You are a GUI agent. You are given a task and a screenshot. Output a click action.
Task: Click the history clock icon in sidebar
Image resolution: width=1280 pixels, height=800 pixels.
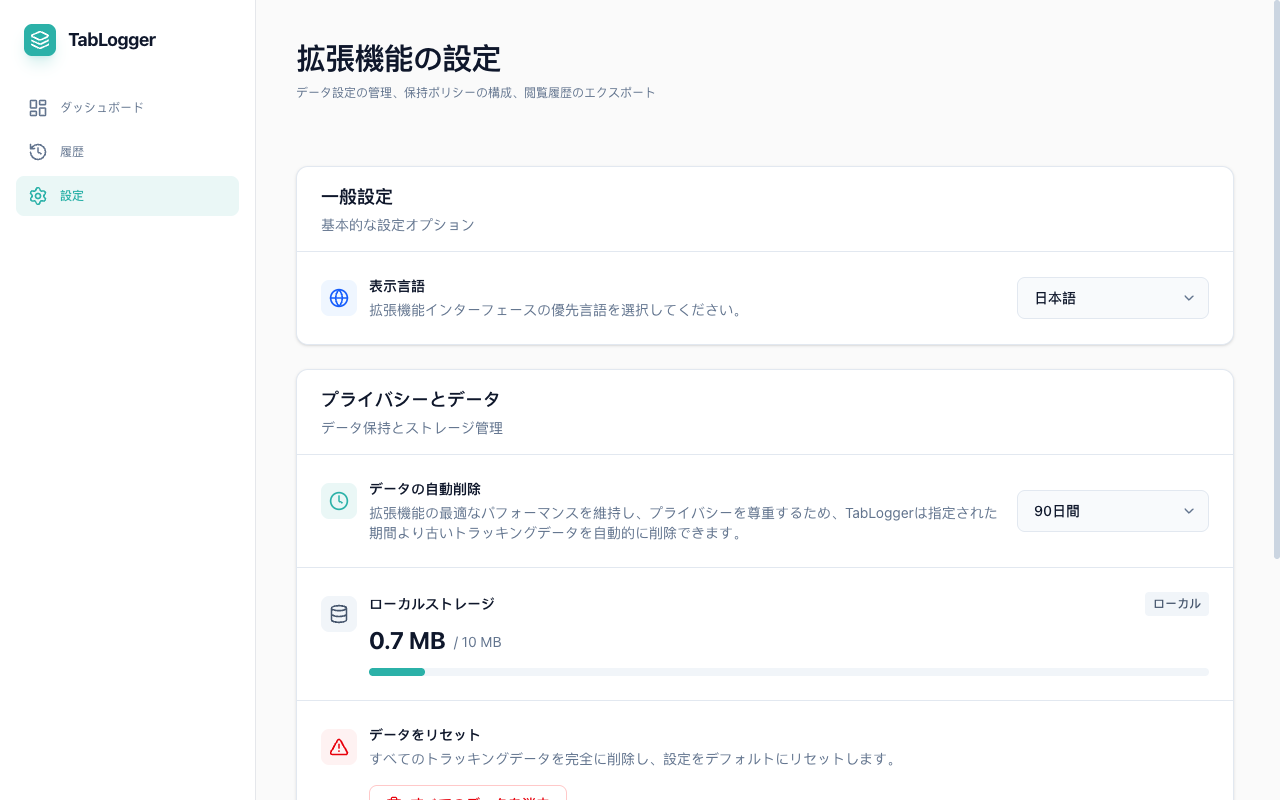tap(38, 151)
